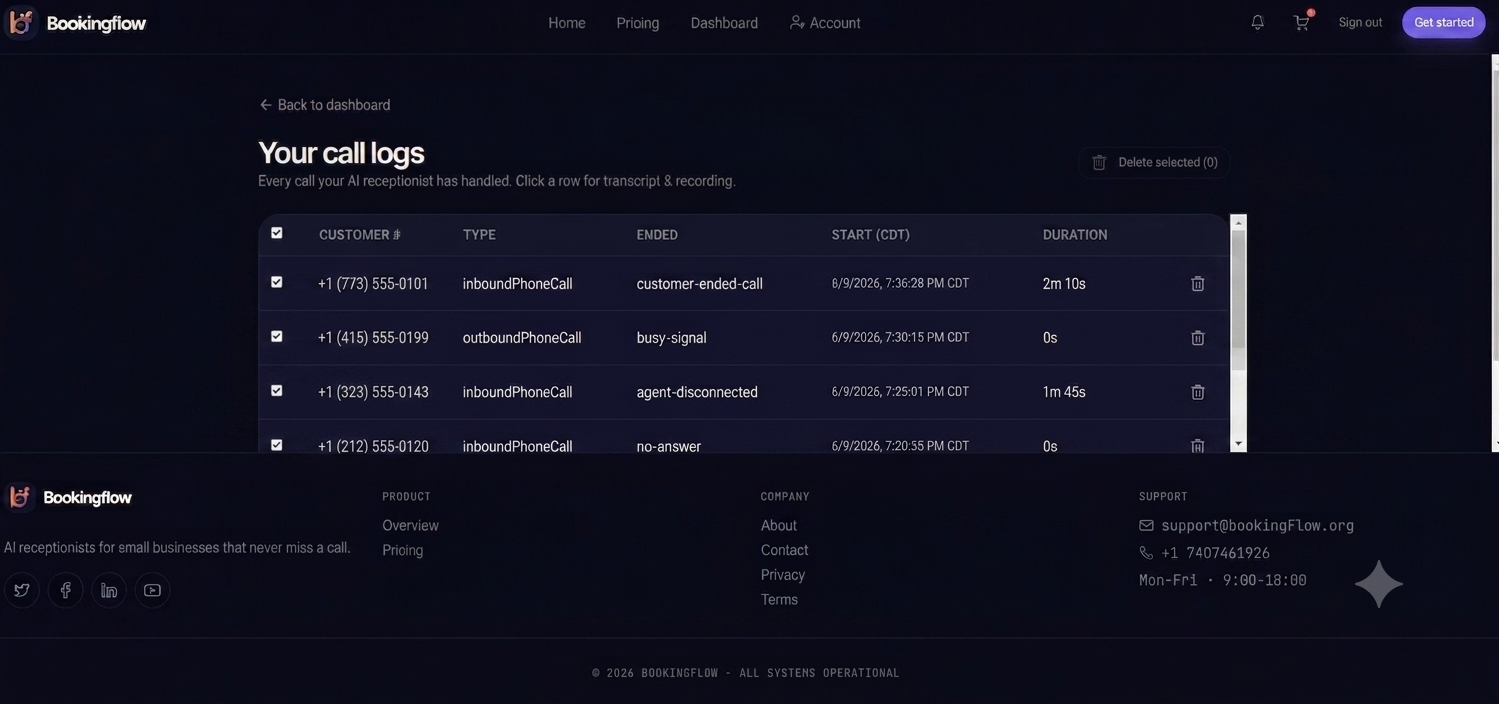Open Pricing in top navigation
Image resolution: width=1499 pixels, height=704 pixels.
point(638,22)
